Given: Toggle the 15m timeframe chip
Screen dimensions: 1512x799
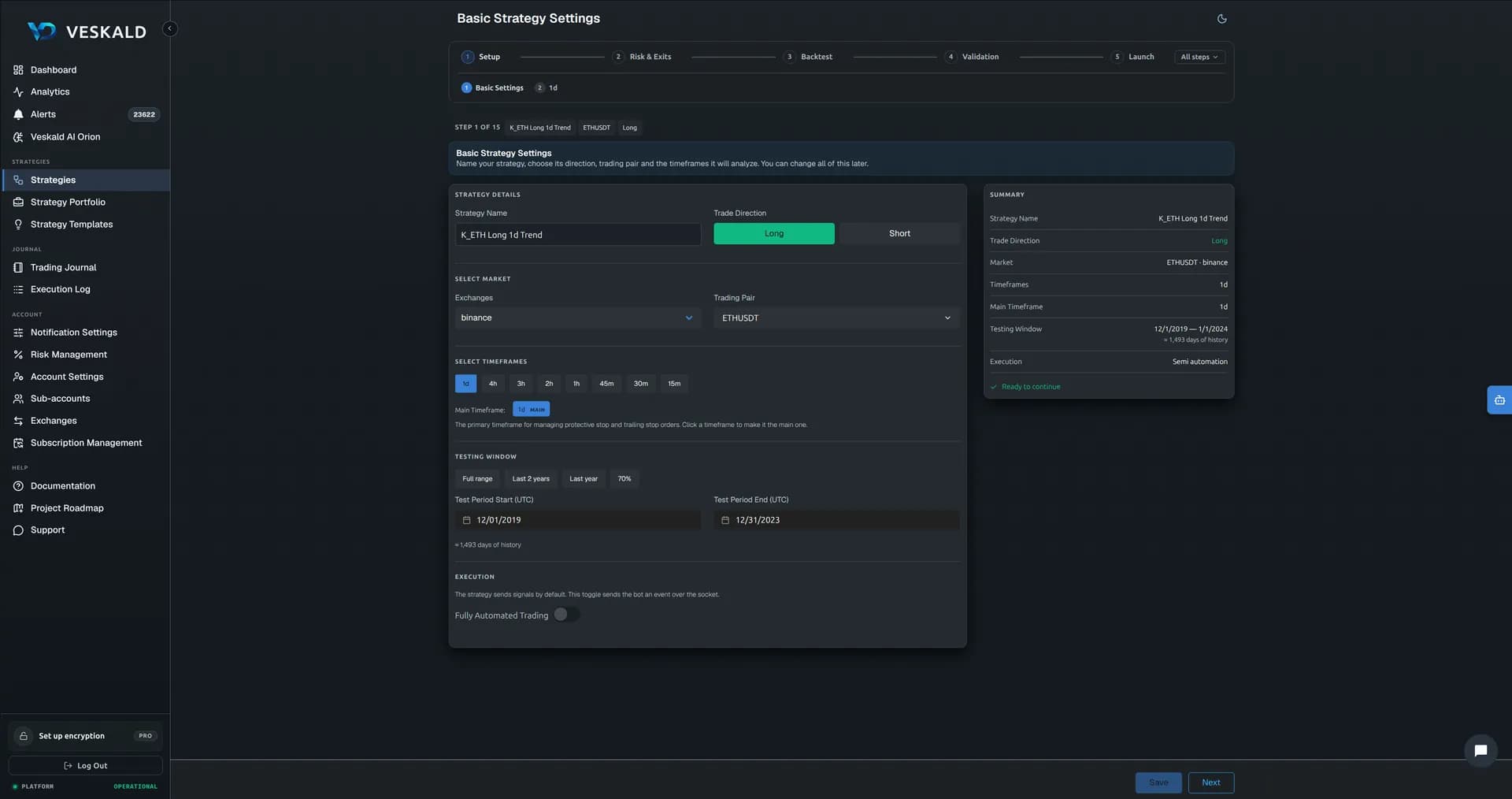Looking at the screenshot, I should point(674,384).
